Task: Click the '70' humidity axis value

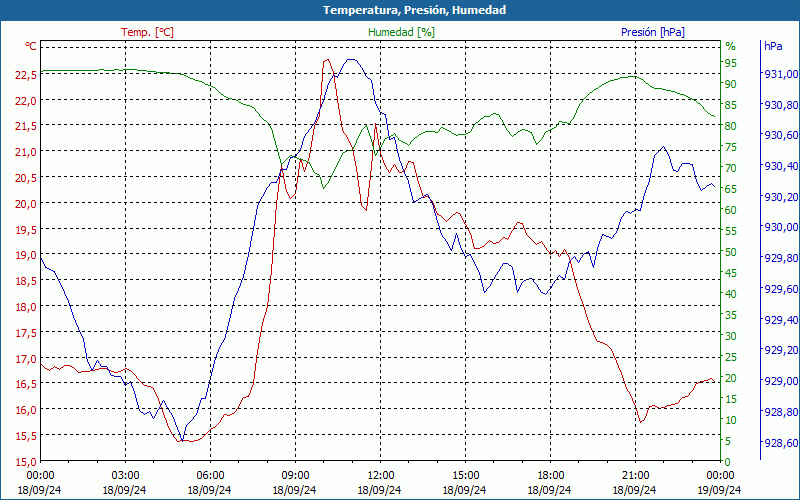Action: (731, 168)
